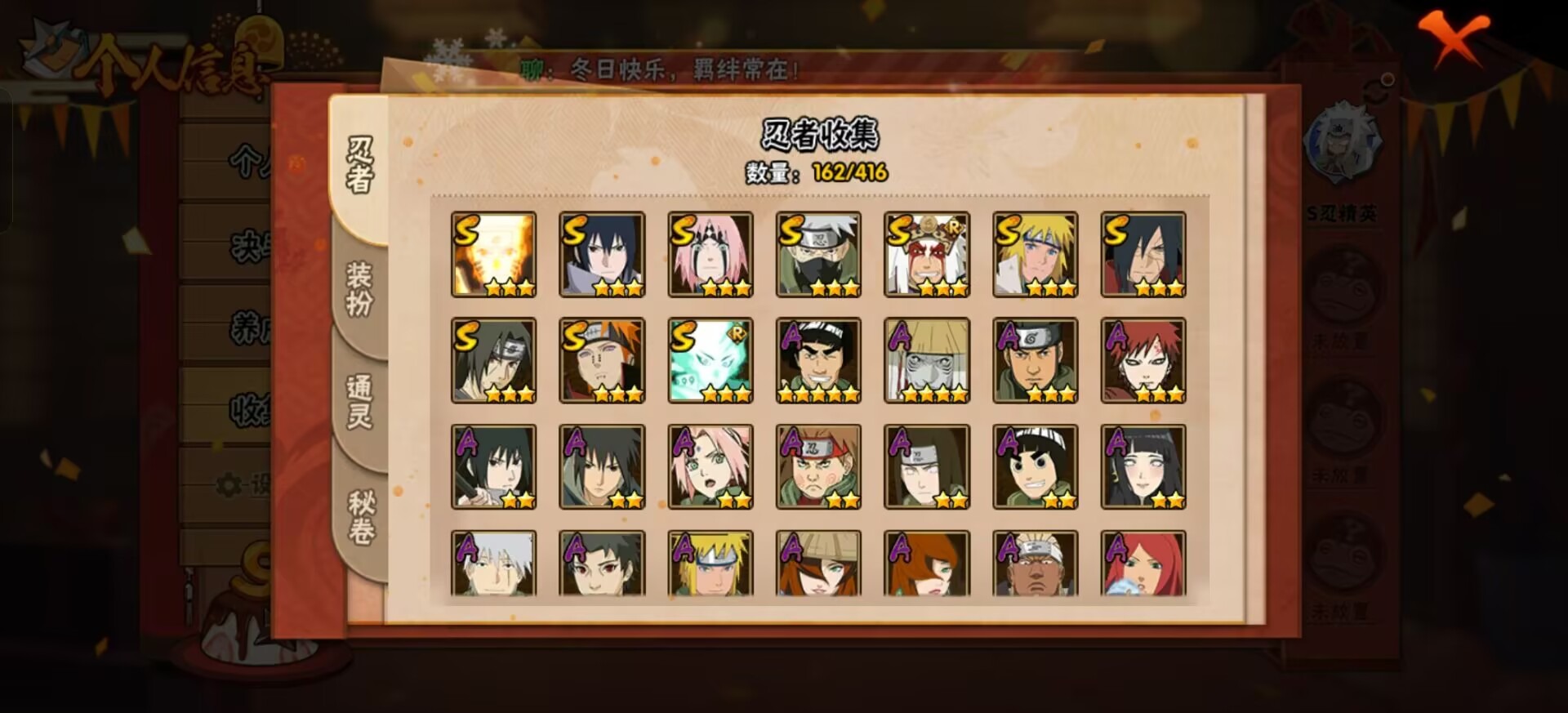Choose the S-rank blond Minato portrait
This screenshot has width=1568, height=713.
point(1036,254)
